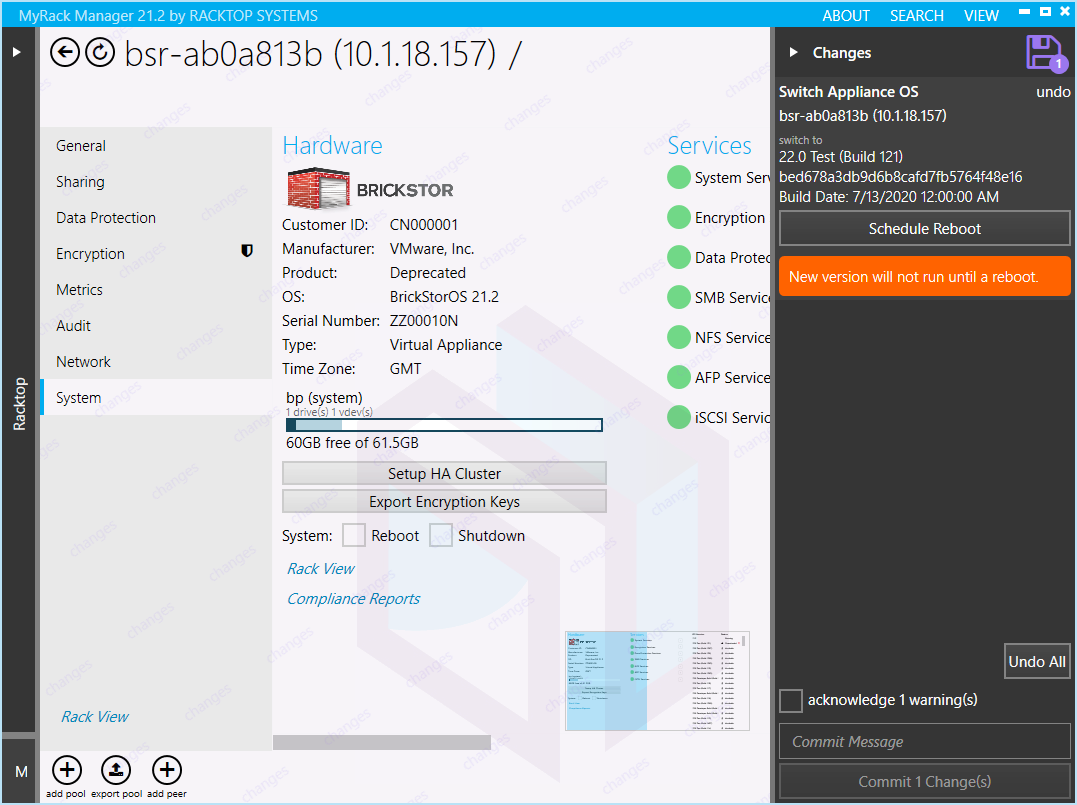1077x805 pixels.
Task: Click the back arrow icon
Action: [65, 52]
